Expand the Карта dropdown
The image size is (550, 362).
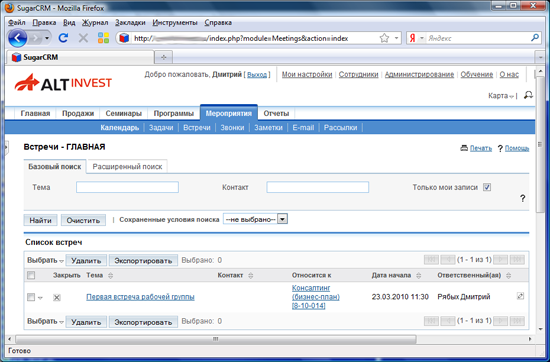tap(501, 96)
